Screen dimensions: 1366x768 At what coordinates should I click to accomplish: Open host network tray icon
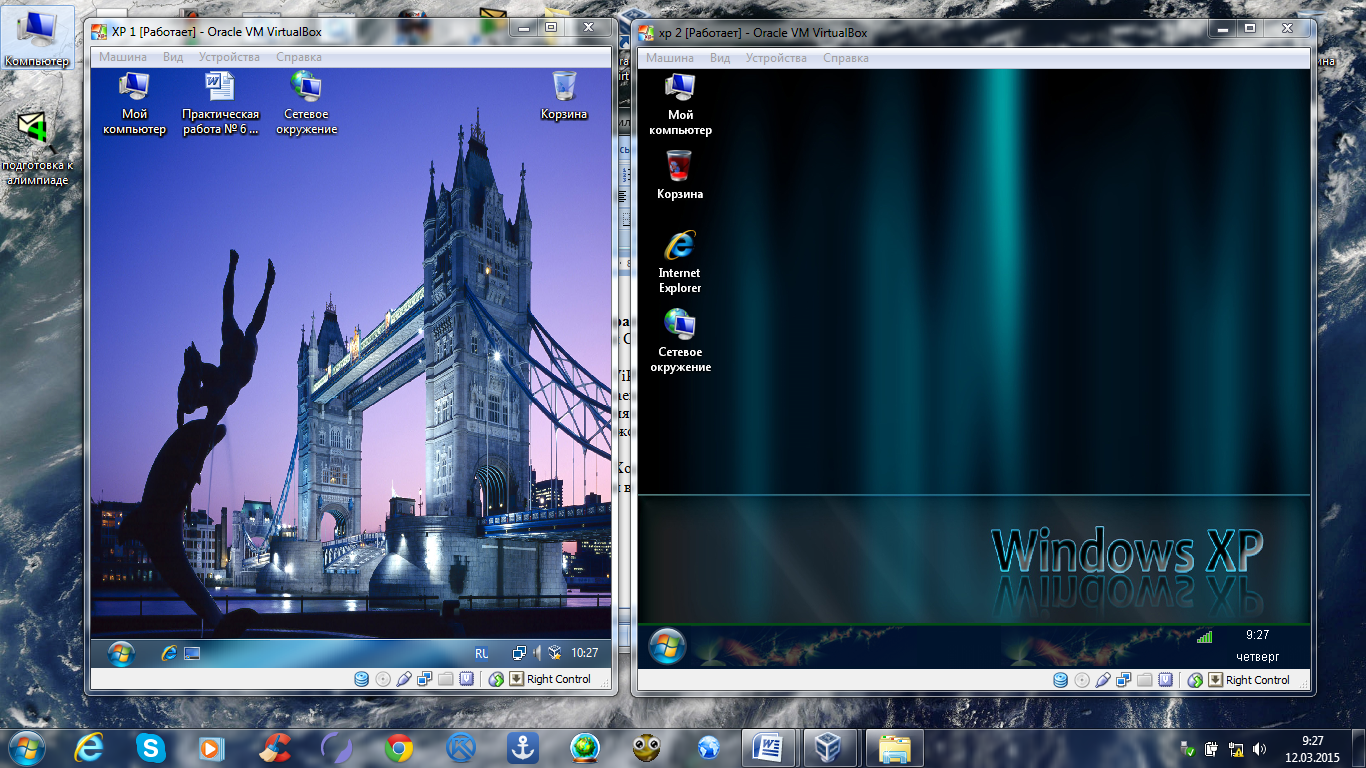(x=1236, y=748)
